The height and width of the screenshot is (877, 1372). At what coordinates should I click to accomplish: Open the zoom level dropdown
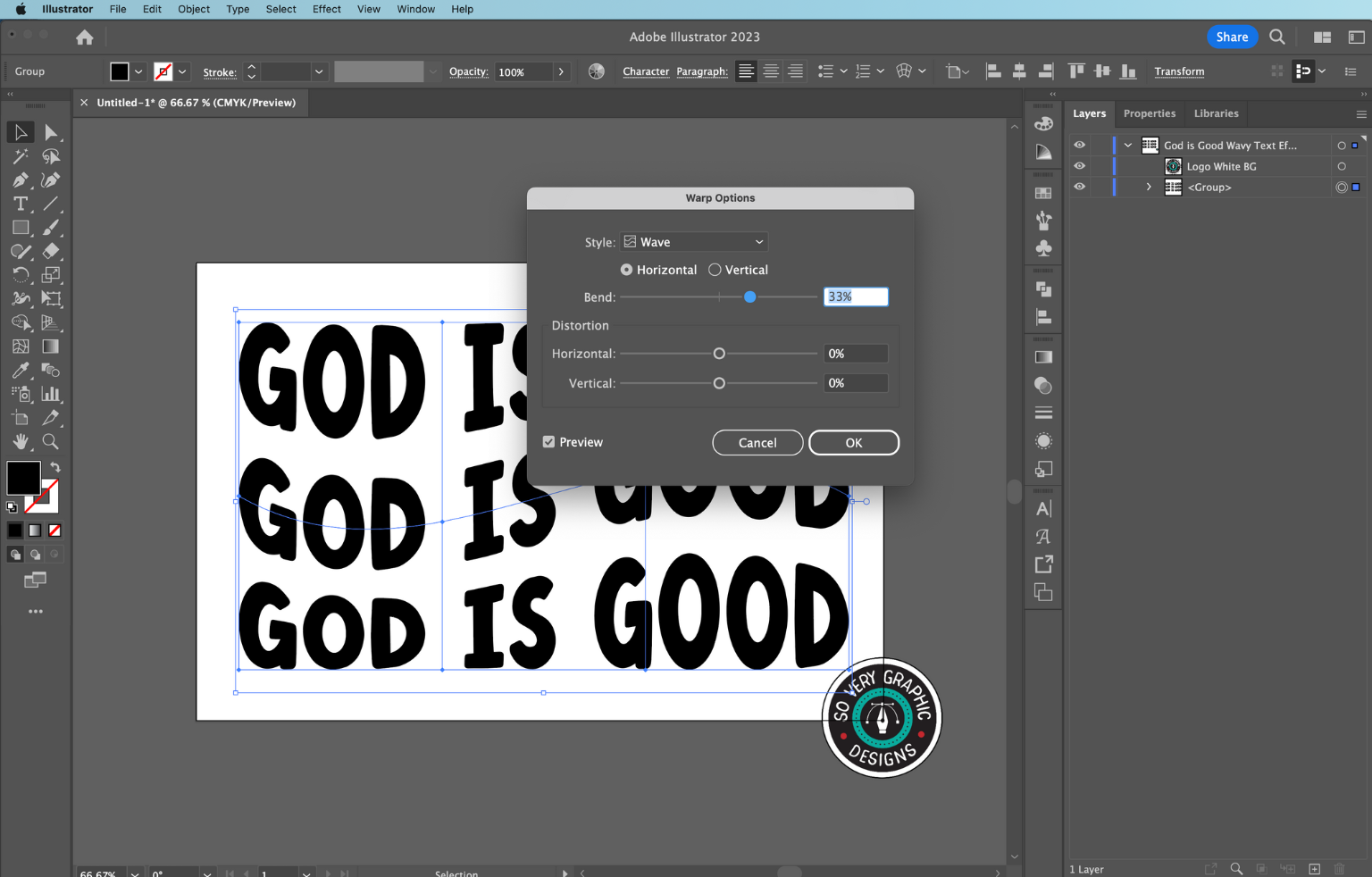coord(135,873)
